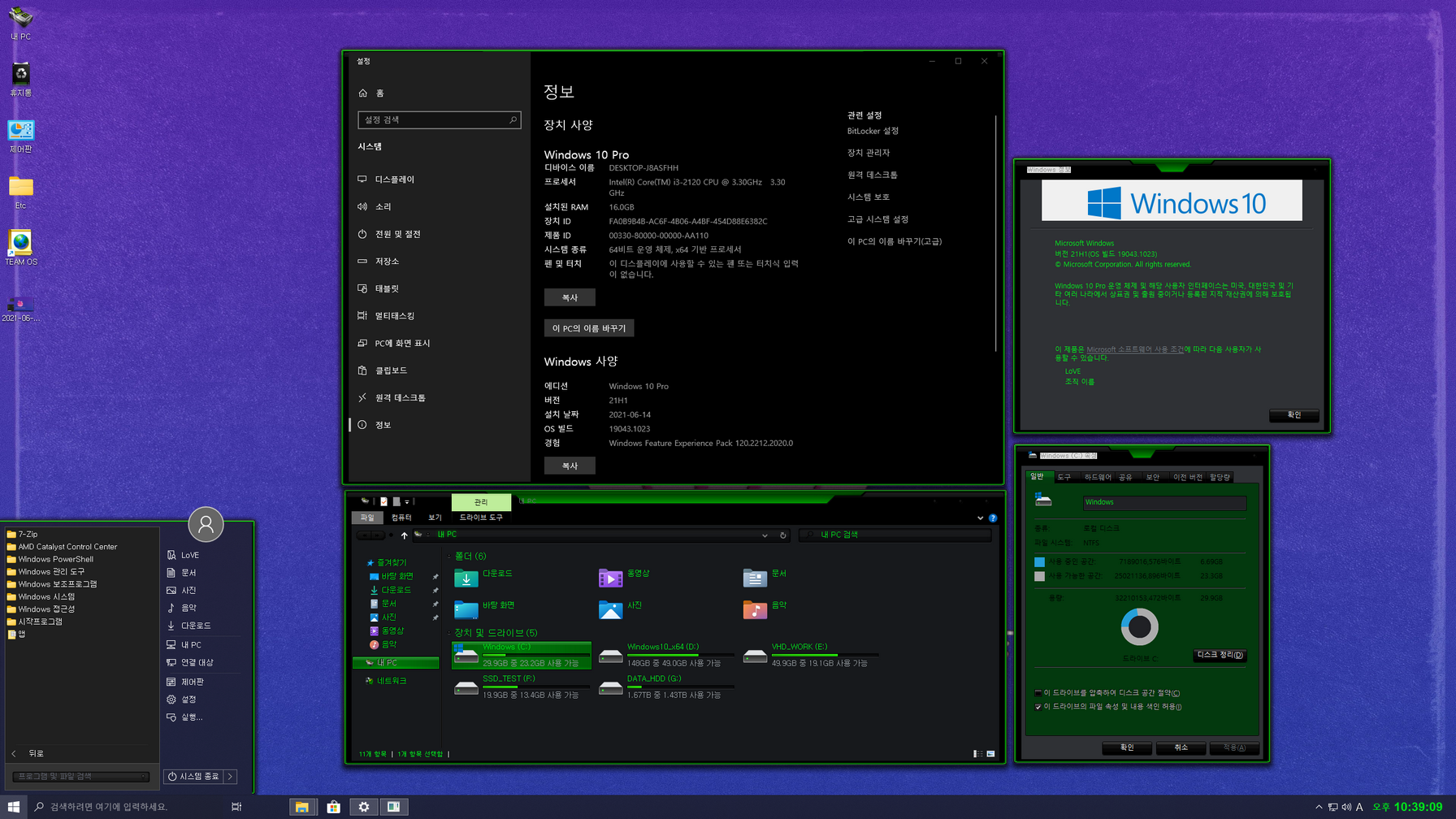The height and width of the screenshot is (819, 1456).
Task: Collapse the 장치 및 드라이브 (5) group
Action: click(448, 632)
